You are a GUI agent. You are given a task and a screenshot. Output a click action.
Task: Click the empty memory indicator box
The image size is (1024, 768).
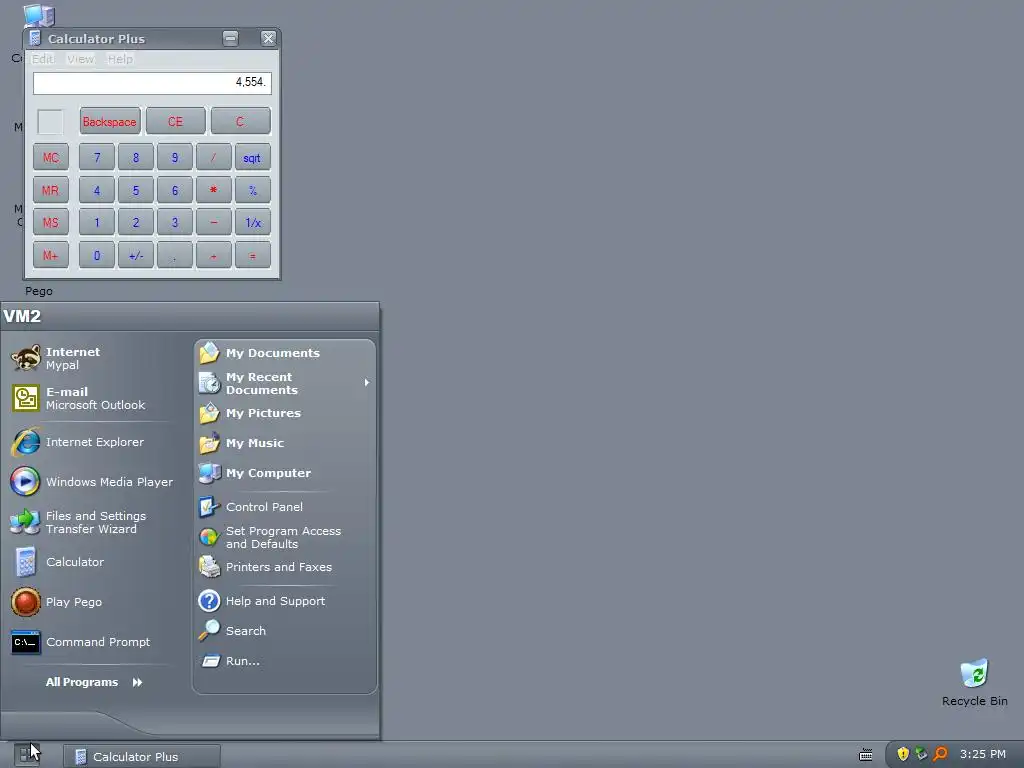(x=50, y=122)
